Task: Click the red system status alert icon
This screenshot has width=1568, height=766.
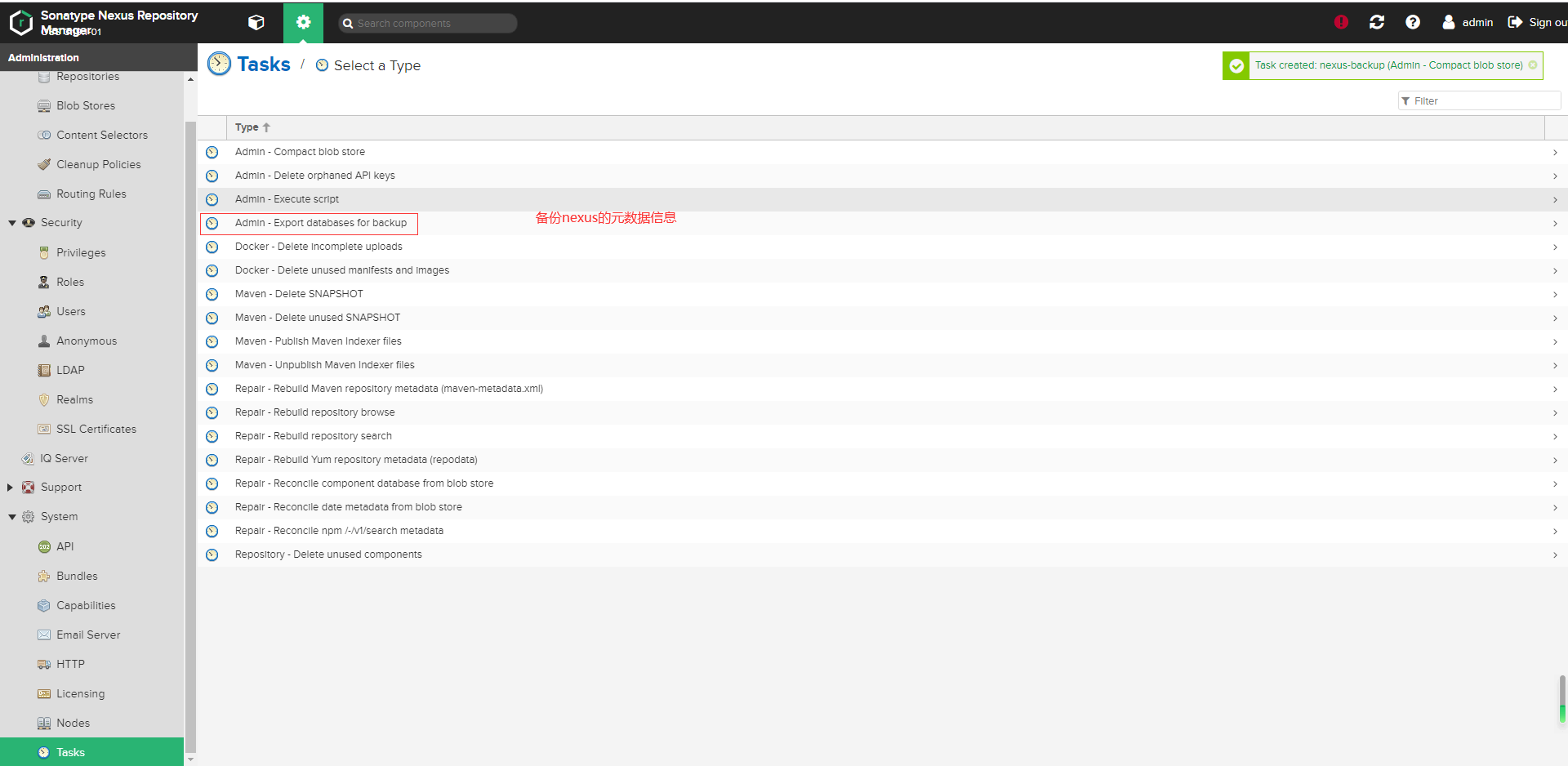Action: [x=1341, y=22]
